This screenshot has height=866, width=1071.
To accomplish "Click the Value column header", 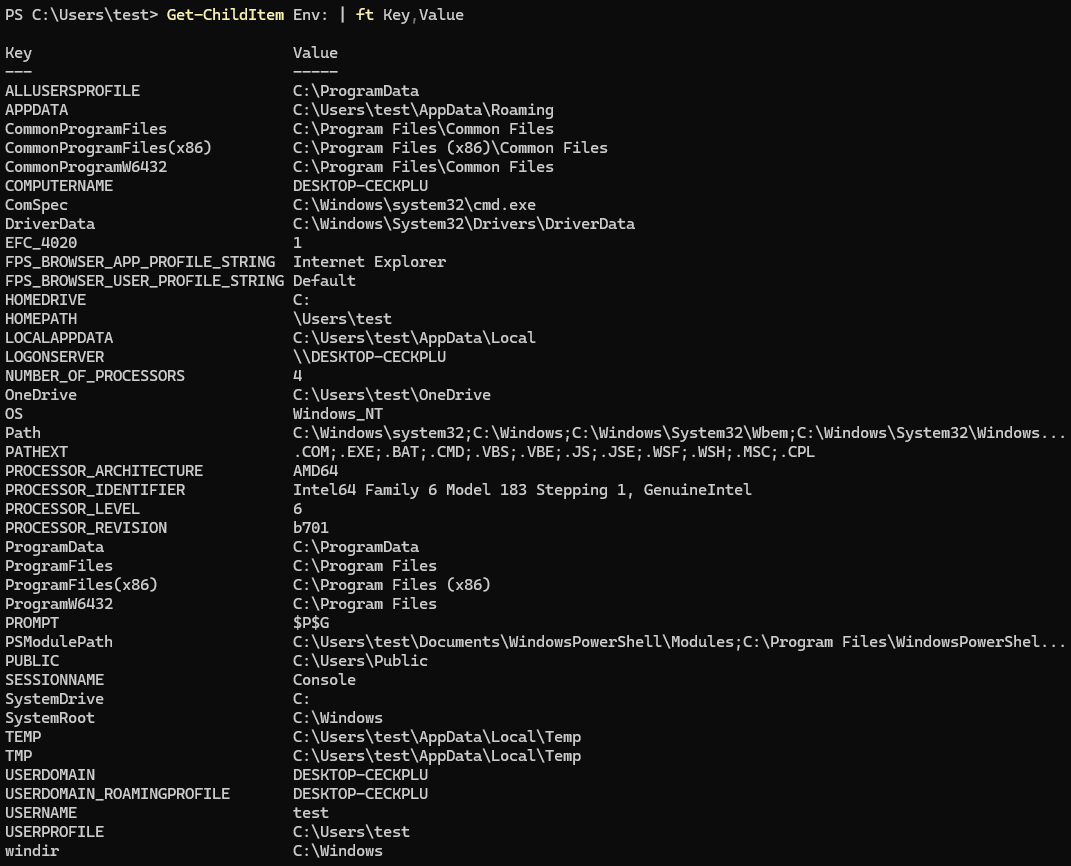I will tap(315, 52).
